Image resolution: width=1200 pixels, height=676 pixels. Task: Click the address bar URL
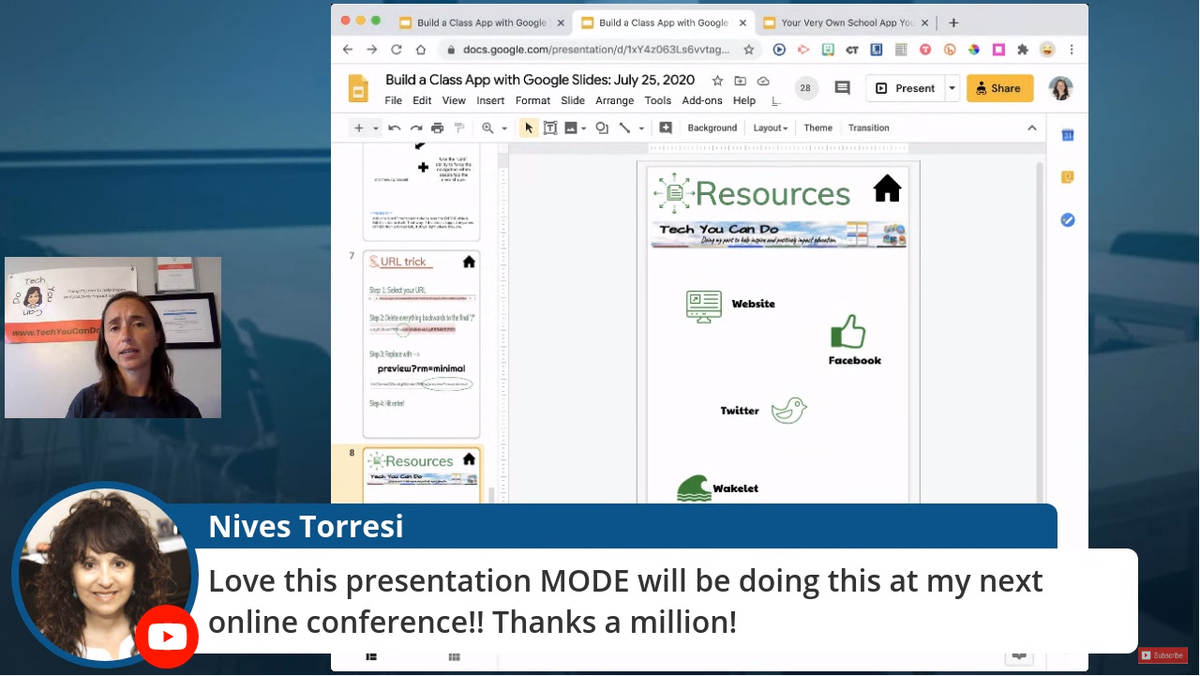pos(596,49)
